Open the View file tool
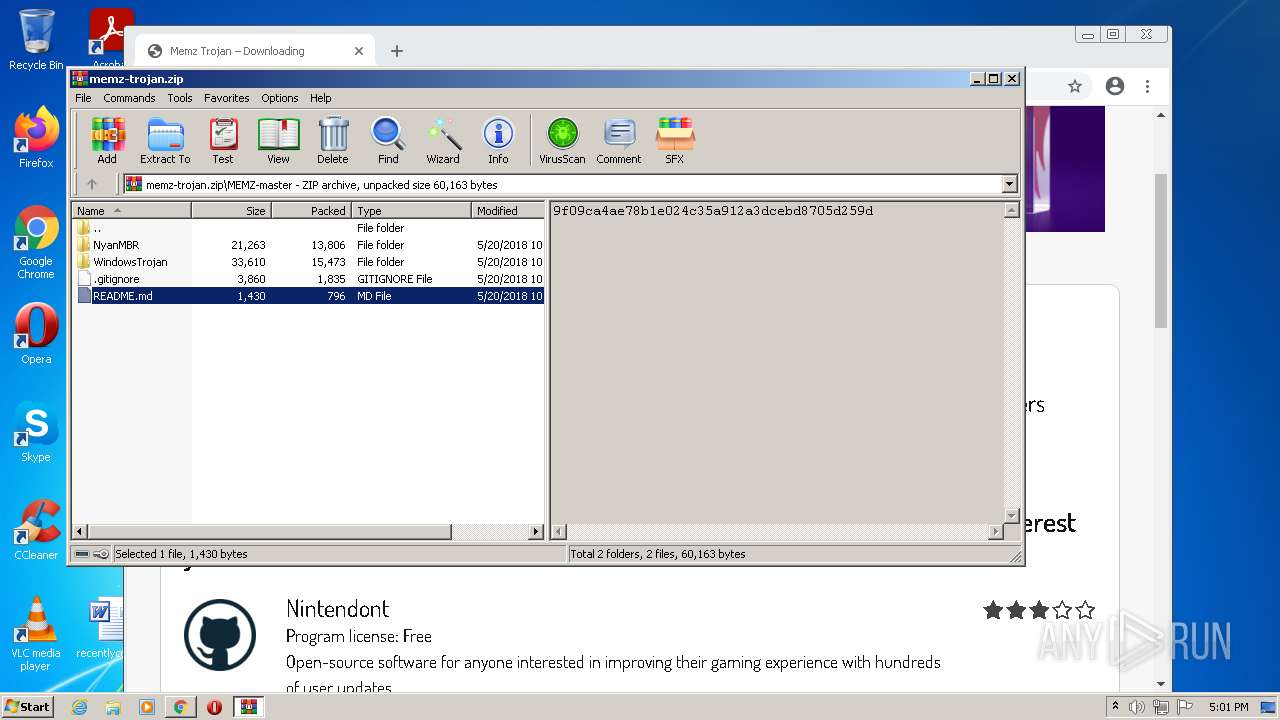The width and height of the screenshot is (1280, 720). pyautogui.click(x=278, y=140)
